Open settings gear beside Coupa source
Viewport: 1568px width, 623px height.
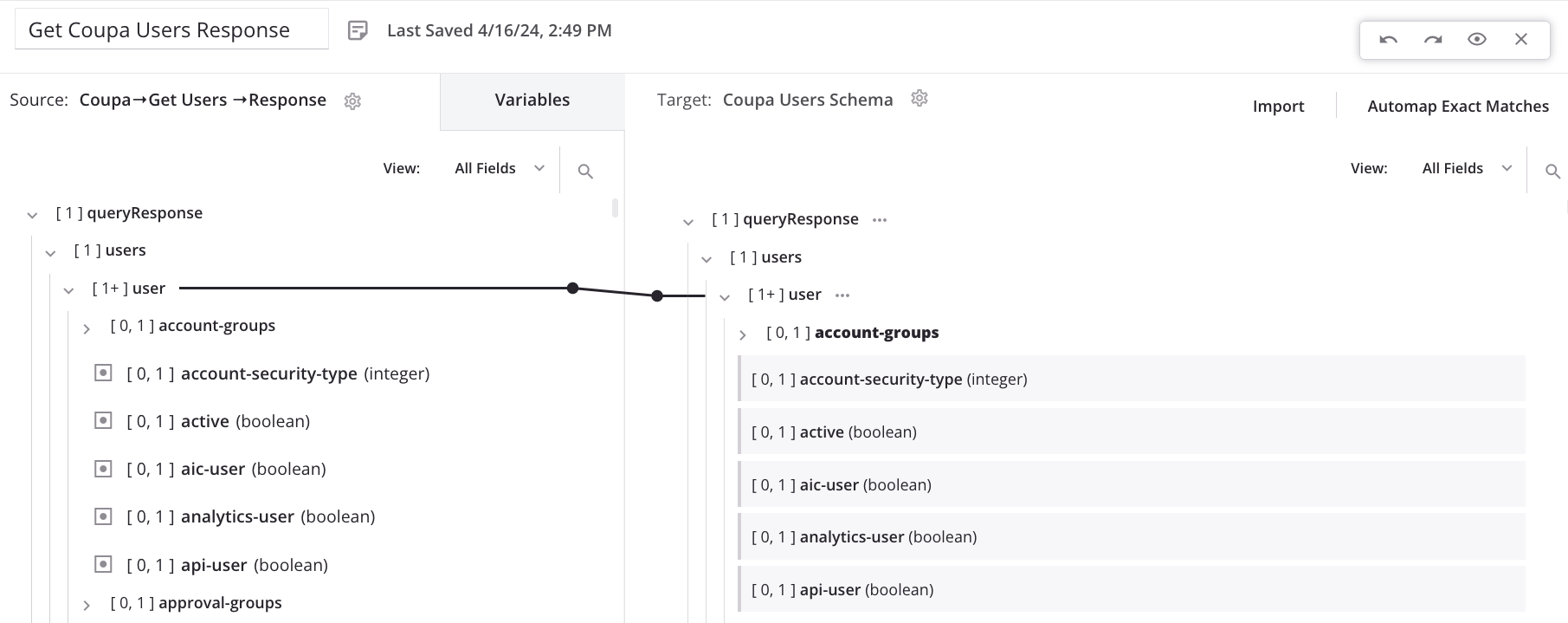coord(352,101)
